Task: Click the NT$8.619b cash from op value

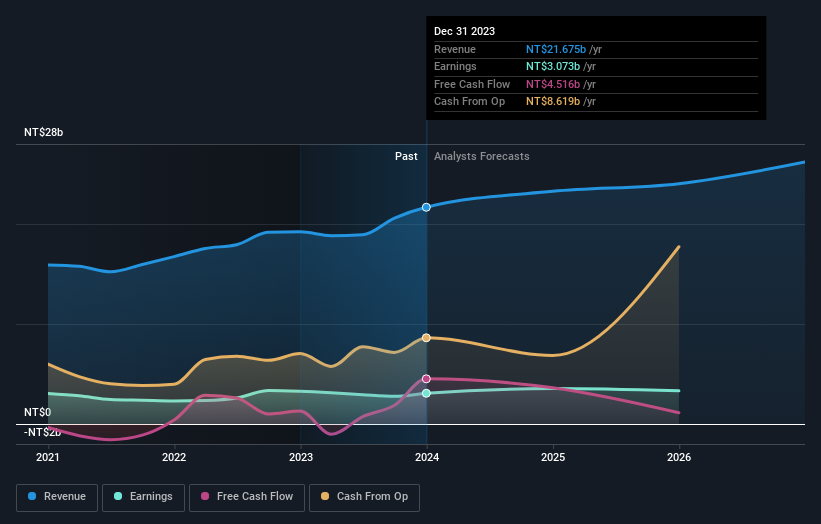Action: click(553, 102)
